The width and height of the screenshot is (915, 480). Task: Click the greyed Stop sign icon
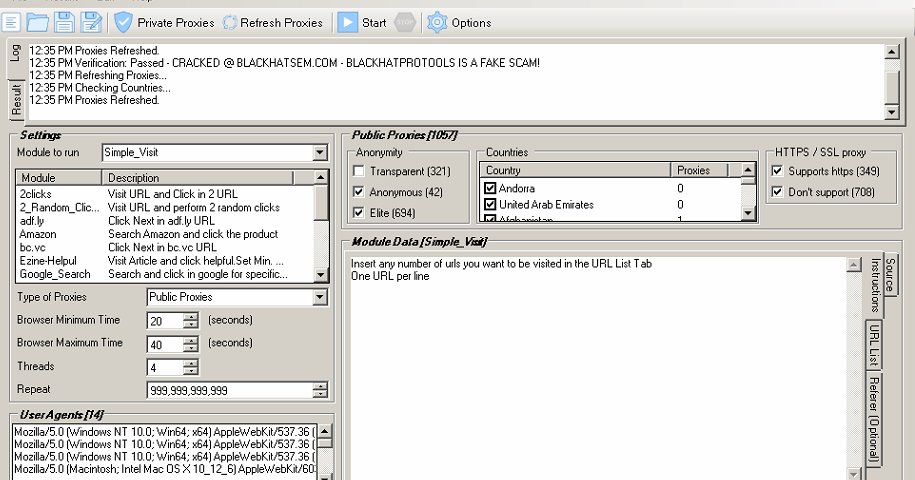point(404,23)
